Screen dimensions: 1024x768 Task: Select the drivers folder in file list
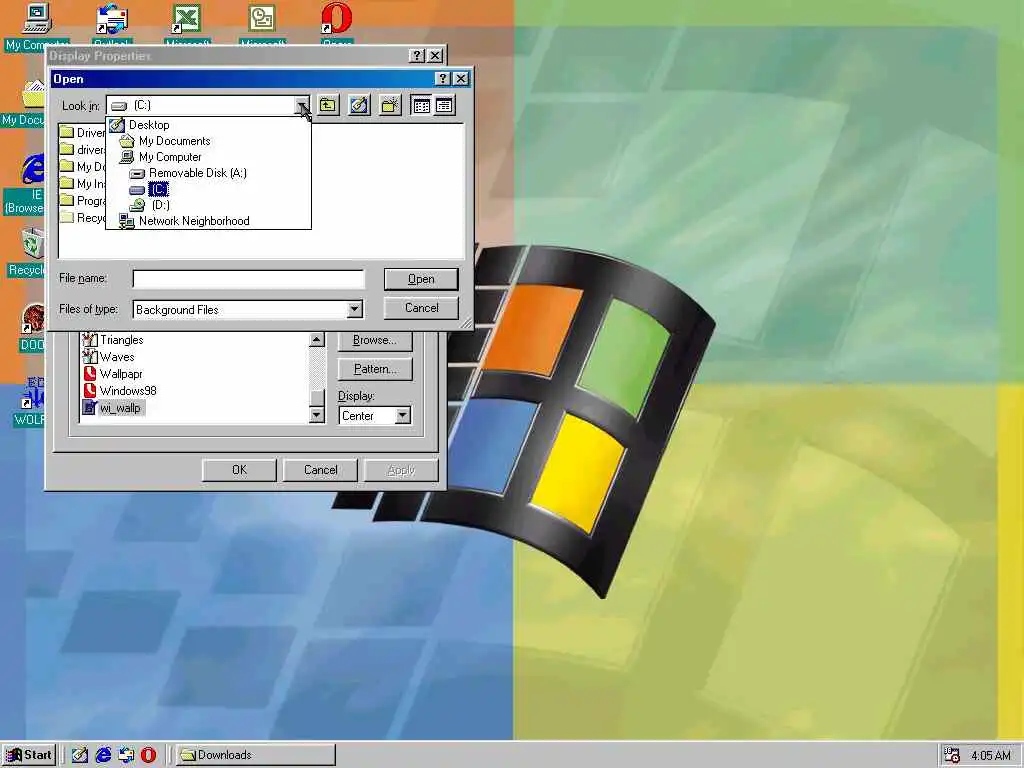pyautogui.click(x=82, y=150)
